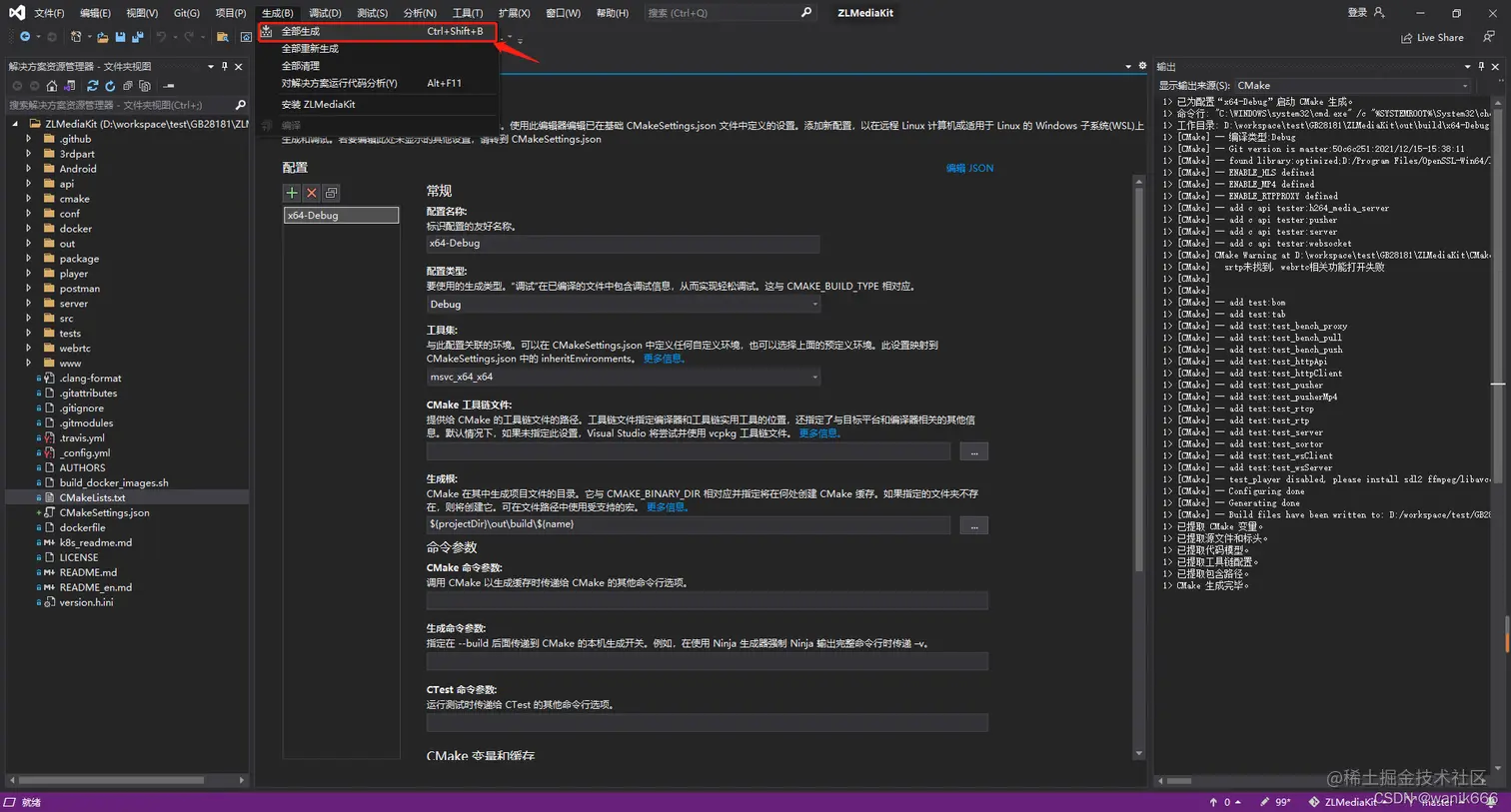The image size is (1511, 812).
Task: Click Solution Explorer horizontal scrollbar
Action: point(111,780)
